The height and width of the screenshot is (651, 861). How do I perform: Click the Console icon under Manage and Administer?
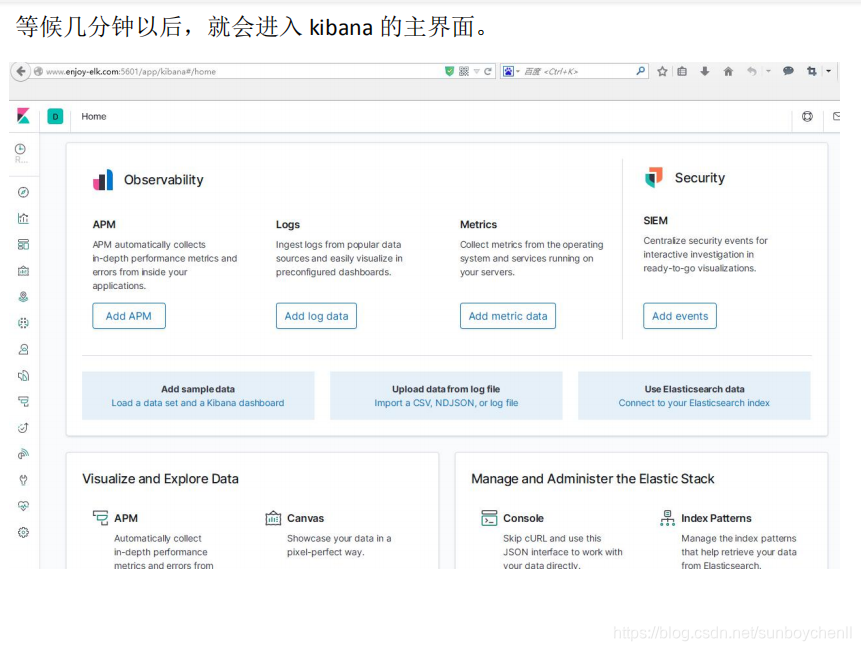tap(489, 518)
